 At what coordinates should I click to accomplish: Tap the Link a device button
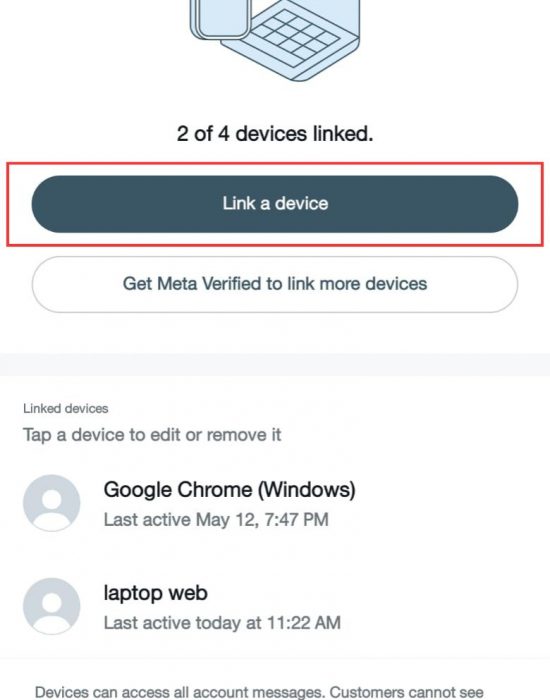(x=275, y=204)
